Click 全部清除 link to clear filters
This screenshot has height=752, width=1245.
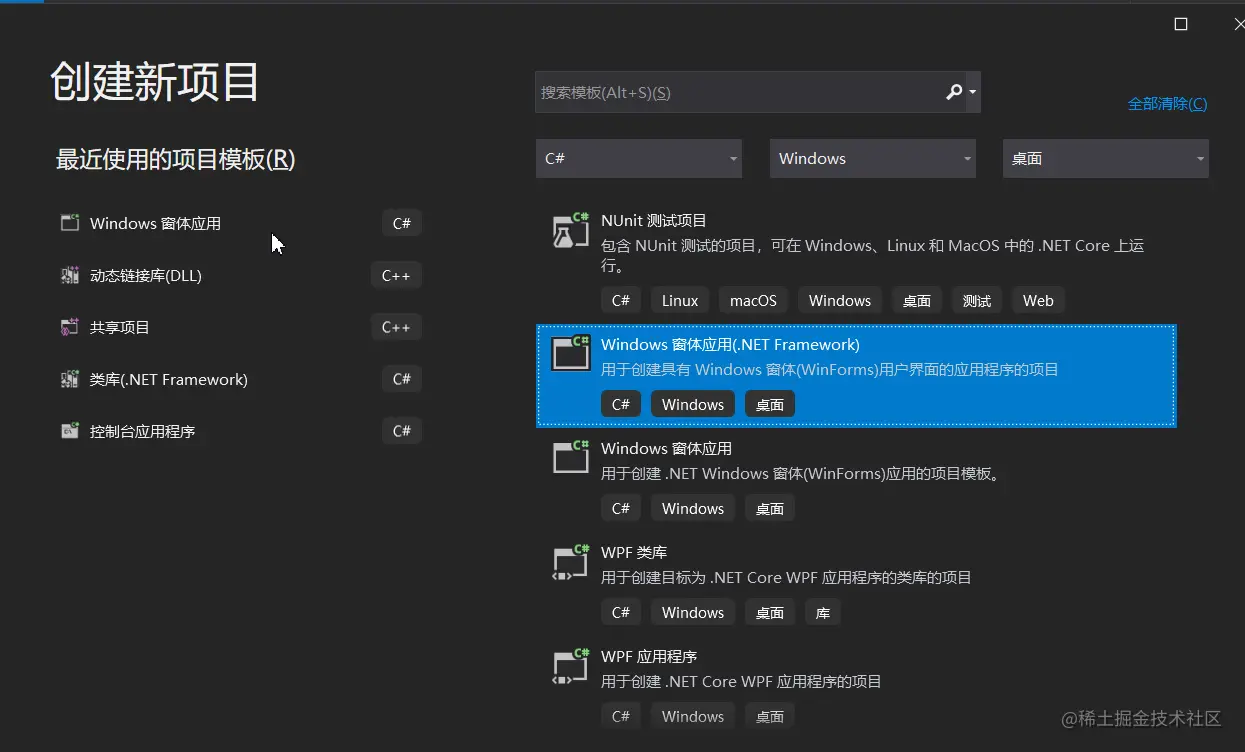pyautogui.click(x=1167, y=104)
